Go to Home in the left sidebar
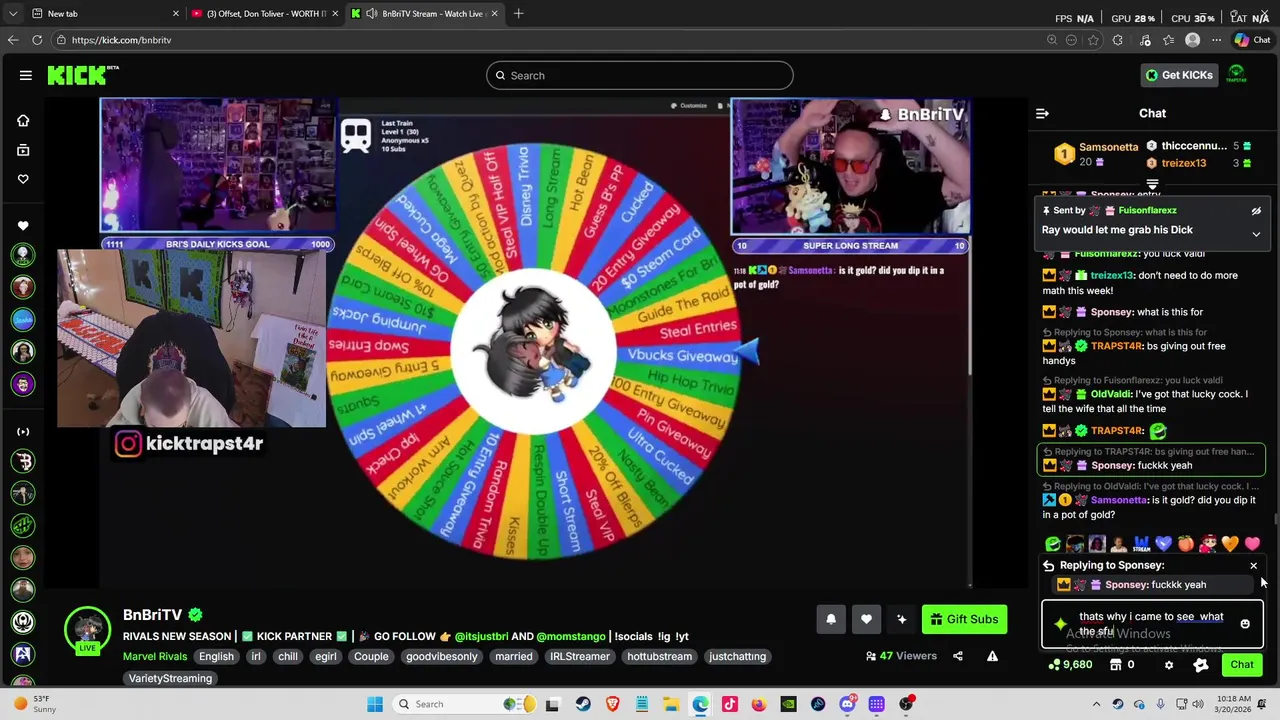 pos(23,121)
